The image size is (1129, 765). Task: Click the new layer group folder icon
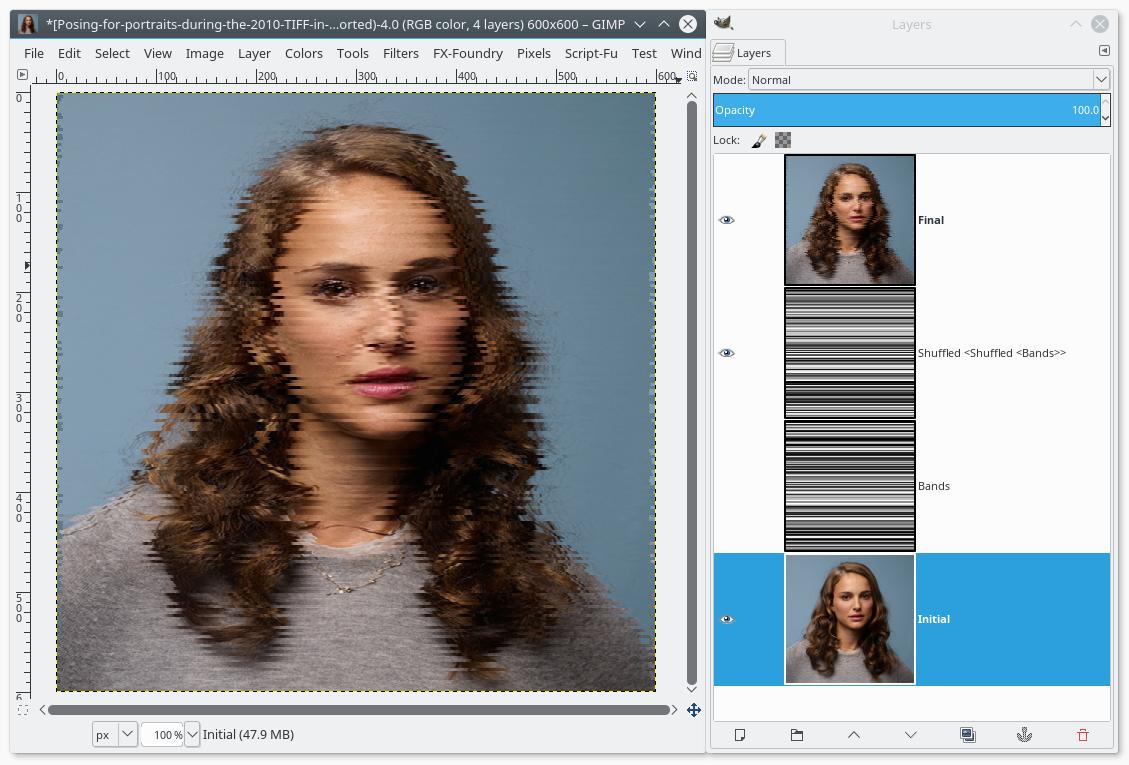tap(797, 735)
